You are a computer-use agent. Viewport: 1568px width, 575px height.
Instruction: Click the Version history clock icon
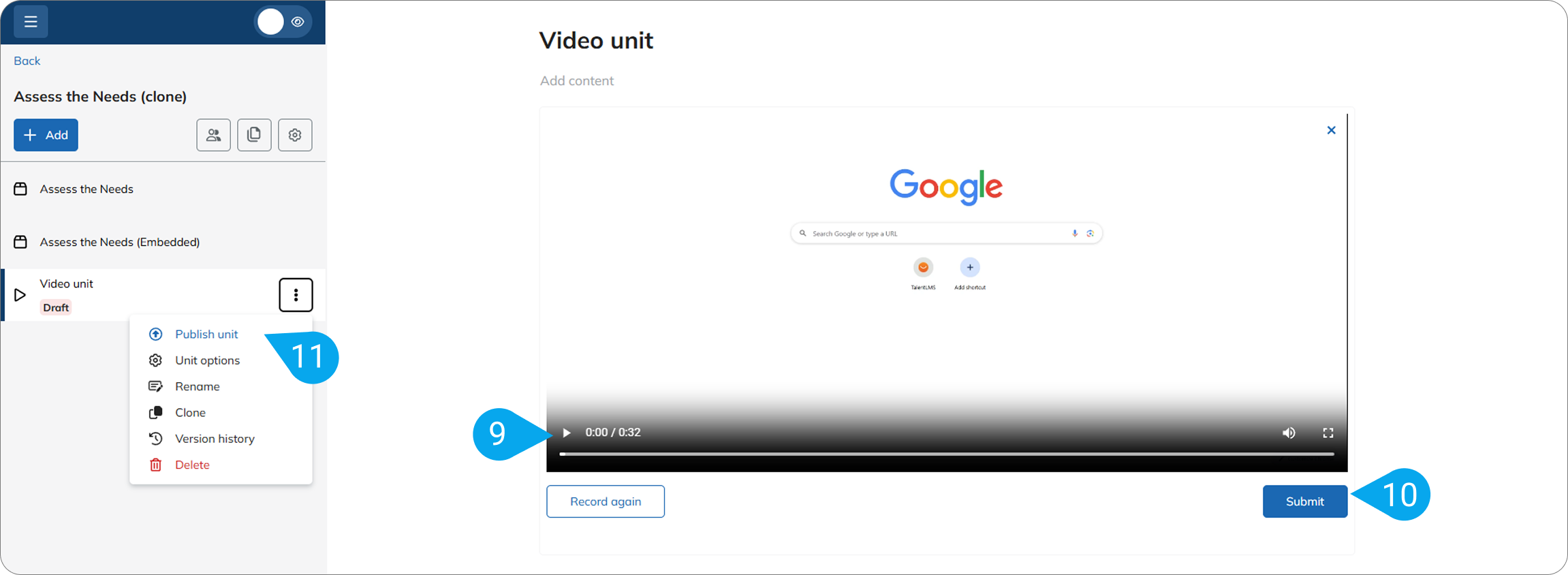click(156, 439)
